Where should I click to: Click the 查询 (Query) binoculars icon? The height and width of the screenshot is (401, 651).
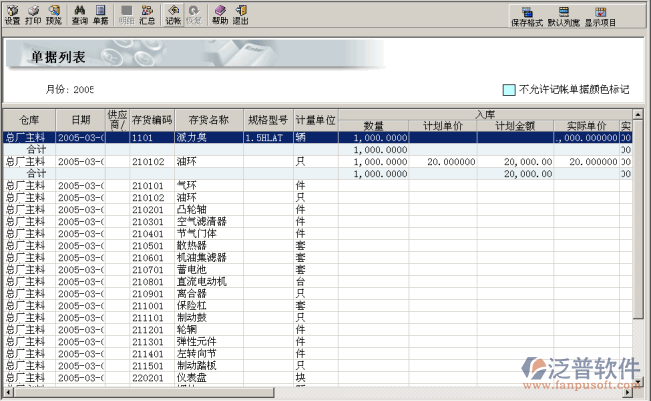click(80, 14)
